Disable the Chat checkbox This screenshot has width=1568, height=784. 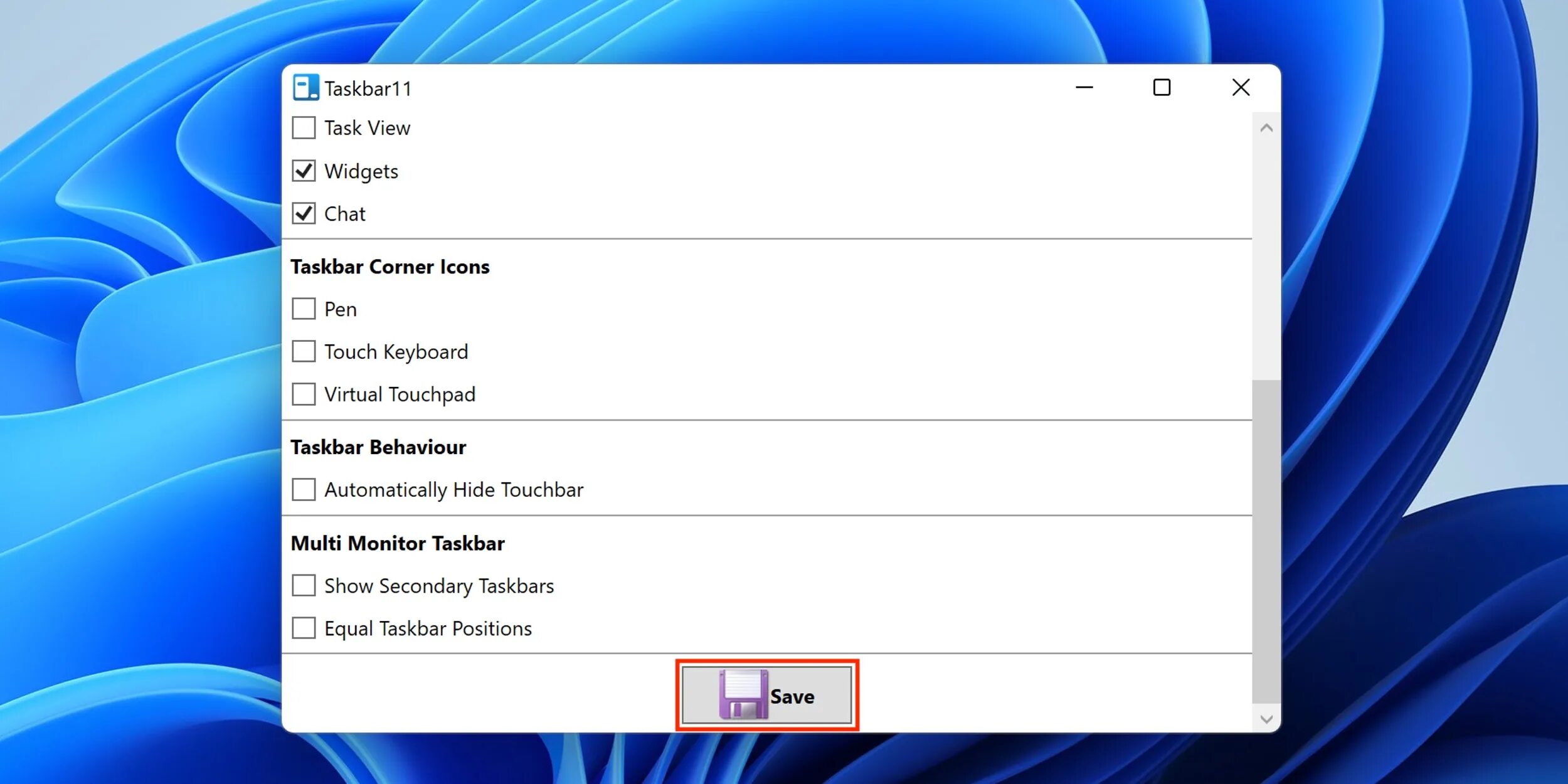click(x=304, y=214)
